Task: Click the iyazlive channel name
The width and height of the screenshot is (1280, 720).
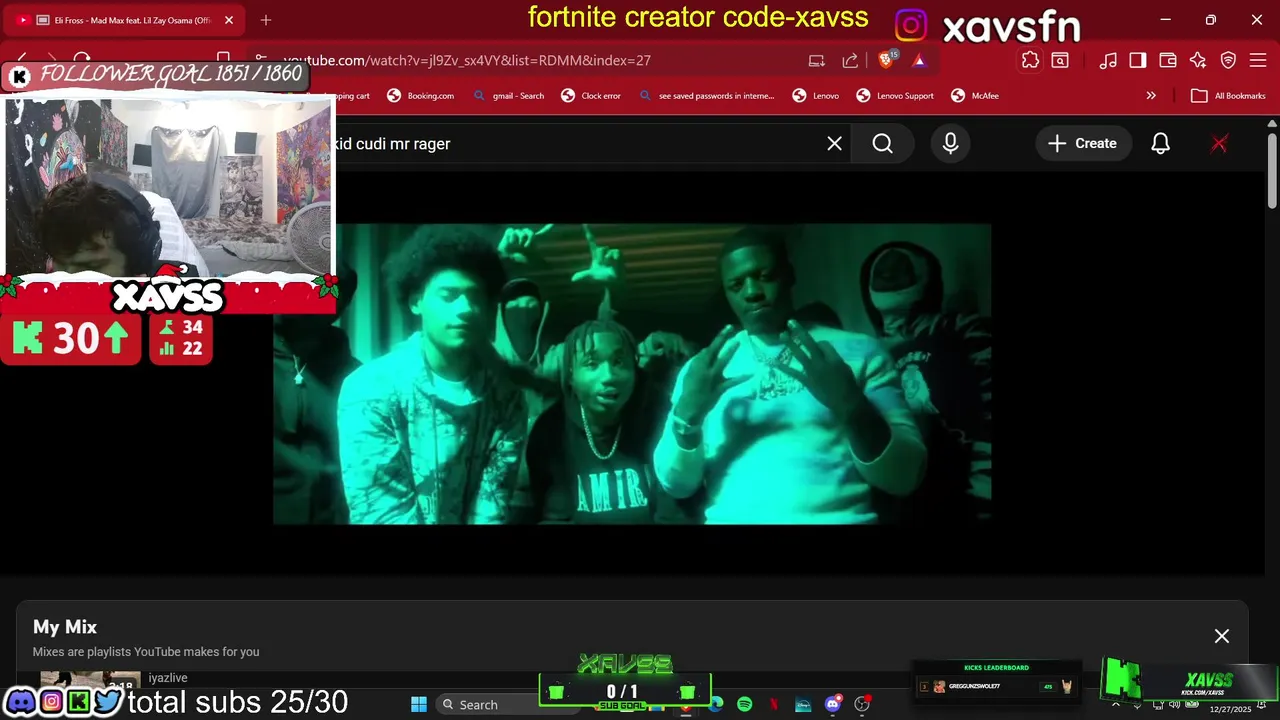Action: (x=168, y=678)
